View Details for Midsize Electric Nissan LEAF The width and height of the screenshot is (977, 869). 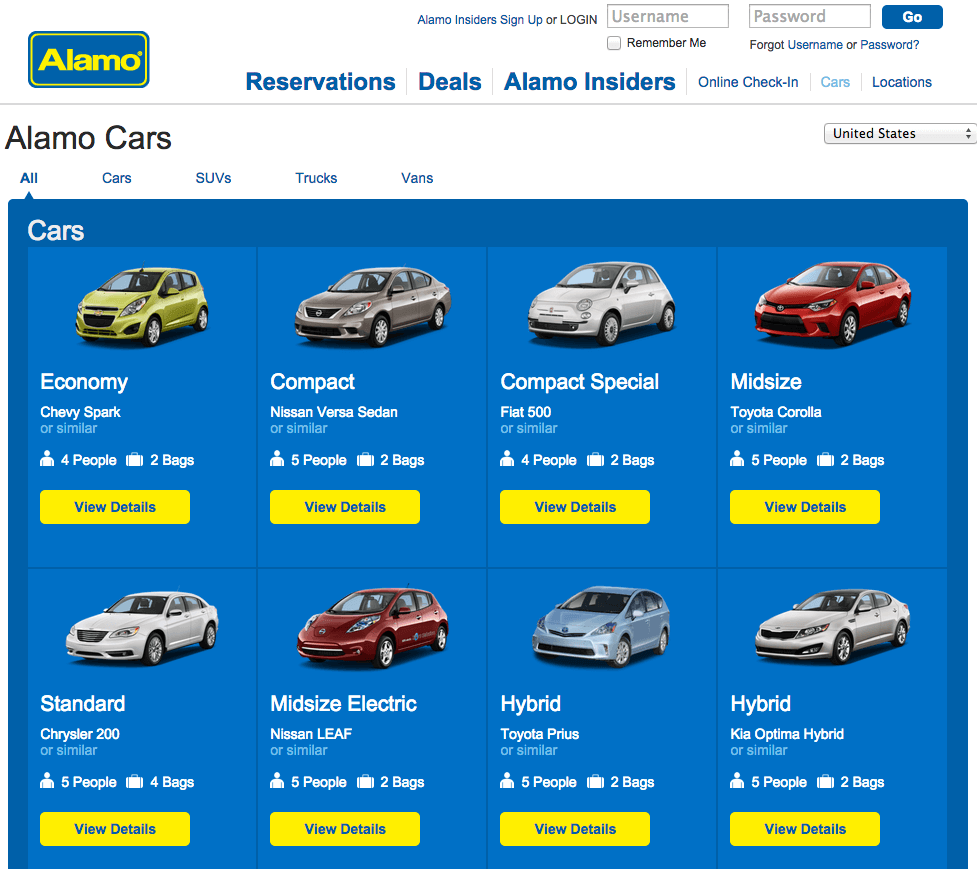(345, 829)
